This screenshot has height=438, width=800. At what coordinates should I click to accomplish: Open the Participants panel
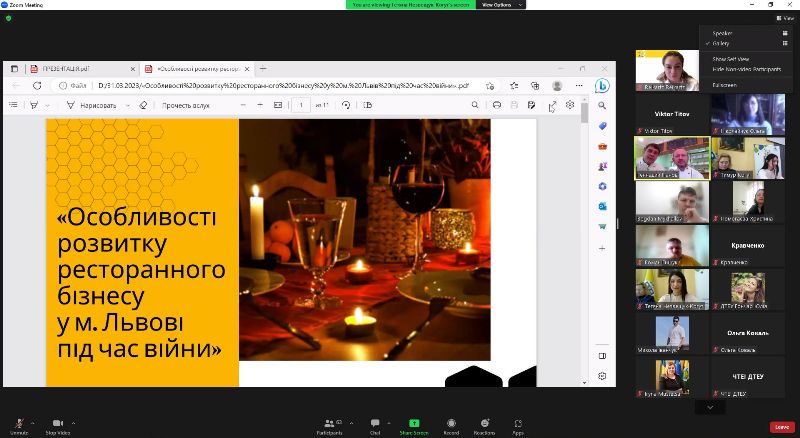click(x=329, y=423)
